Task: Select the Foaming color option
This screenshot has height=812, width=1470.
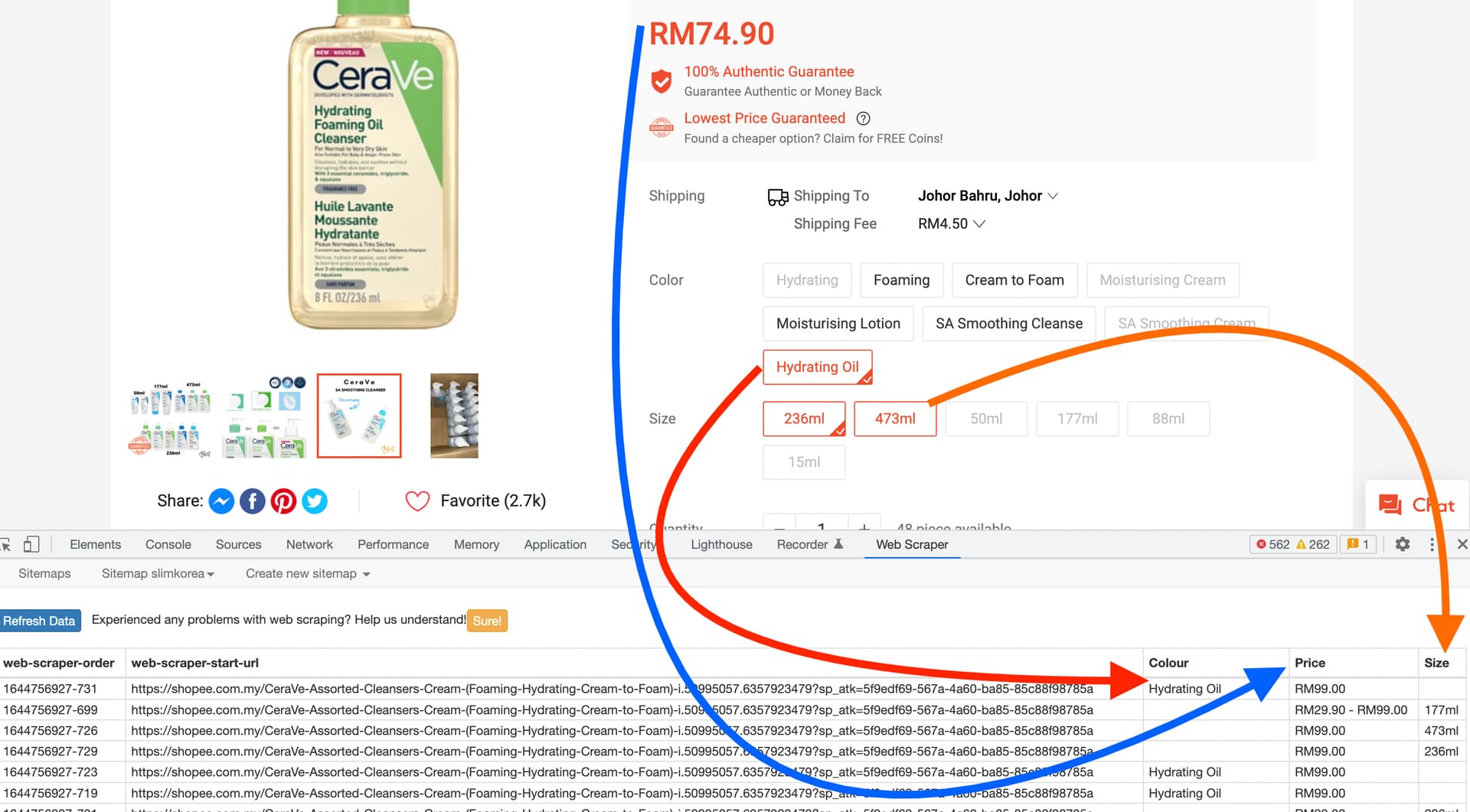Action: (x=901, y=280)
